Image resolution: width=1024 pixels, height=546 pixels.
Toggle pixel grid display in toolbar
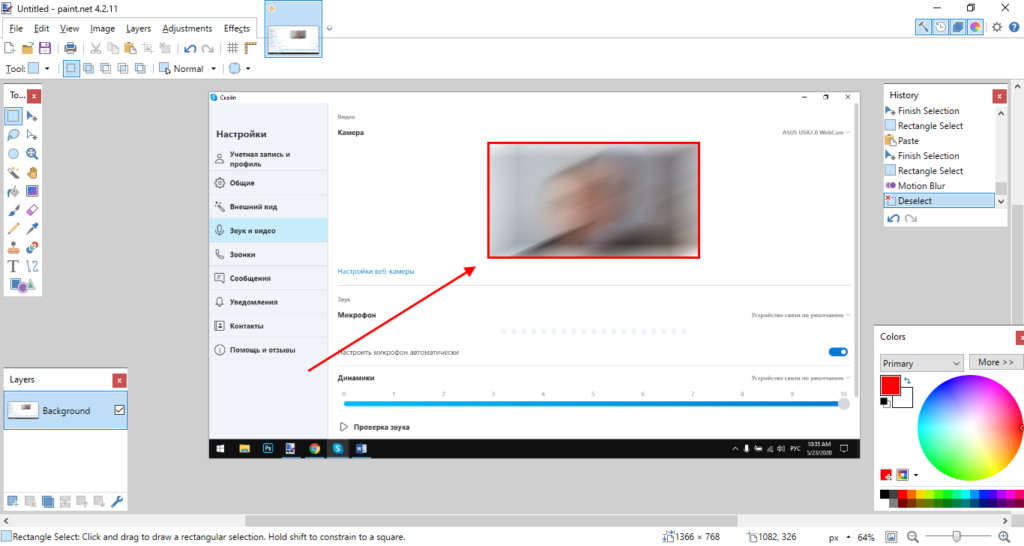232,48
